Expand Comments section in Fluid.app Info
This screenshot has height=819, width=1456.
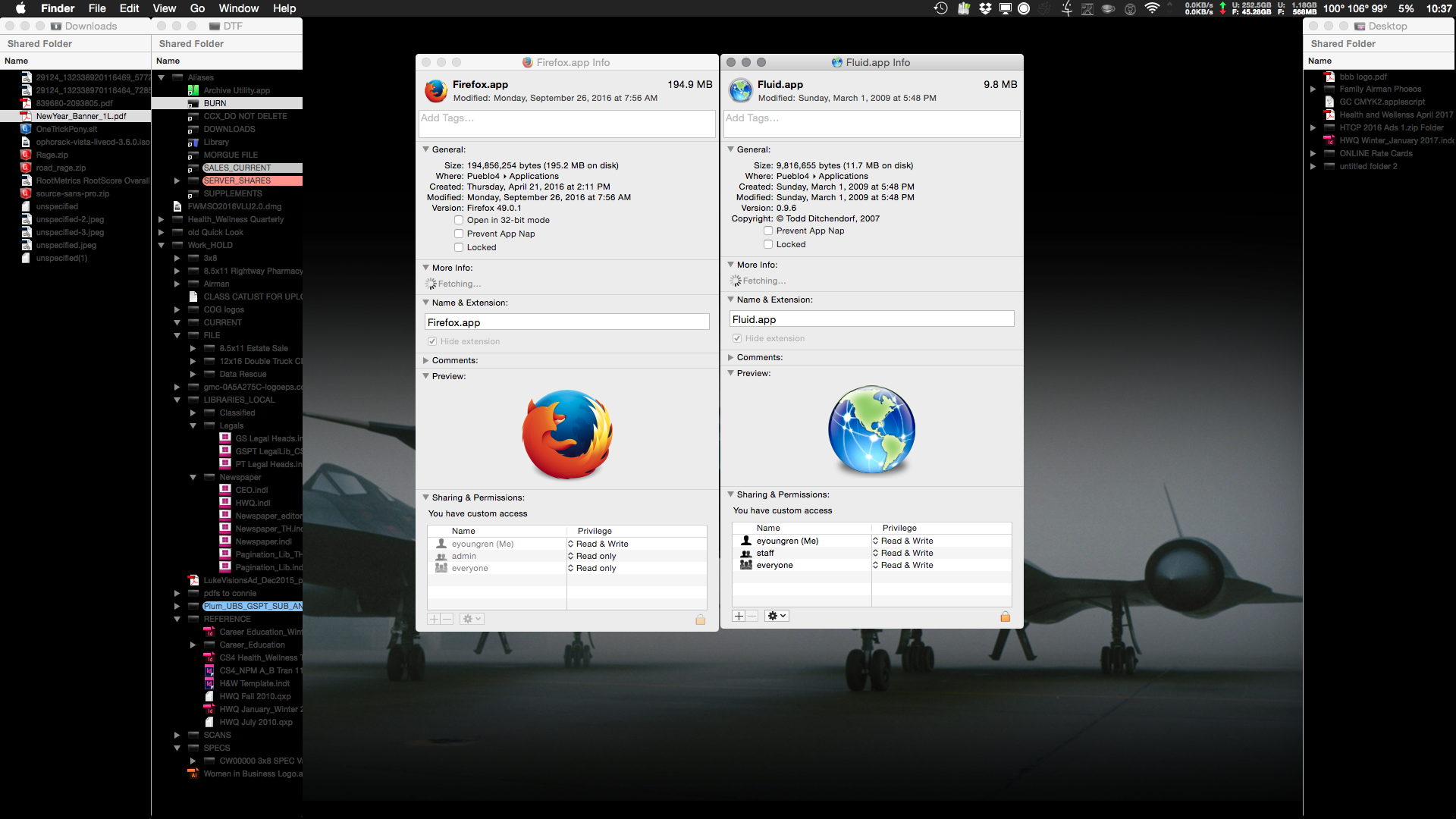click(x=730, y=357)
